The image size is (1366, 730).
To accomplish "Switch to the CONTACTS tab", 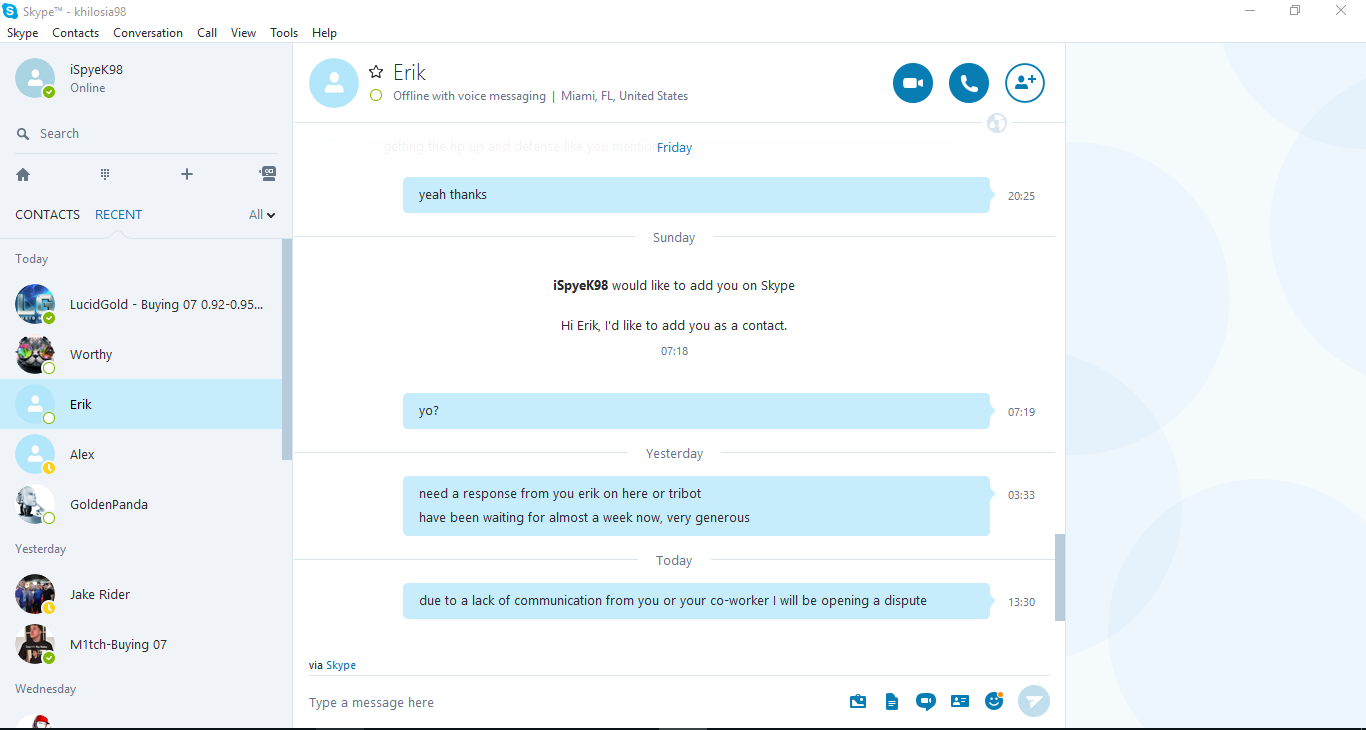I will coord(47,214).
